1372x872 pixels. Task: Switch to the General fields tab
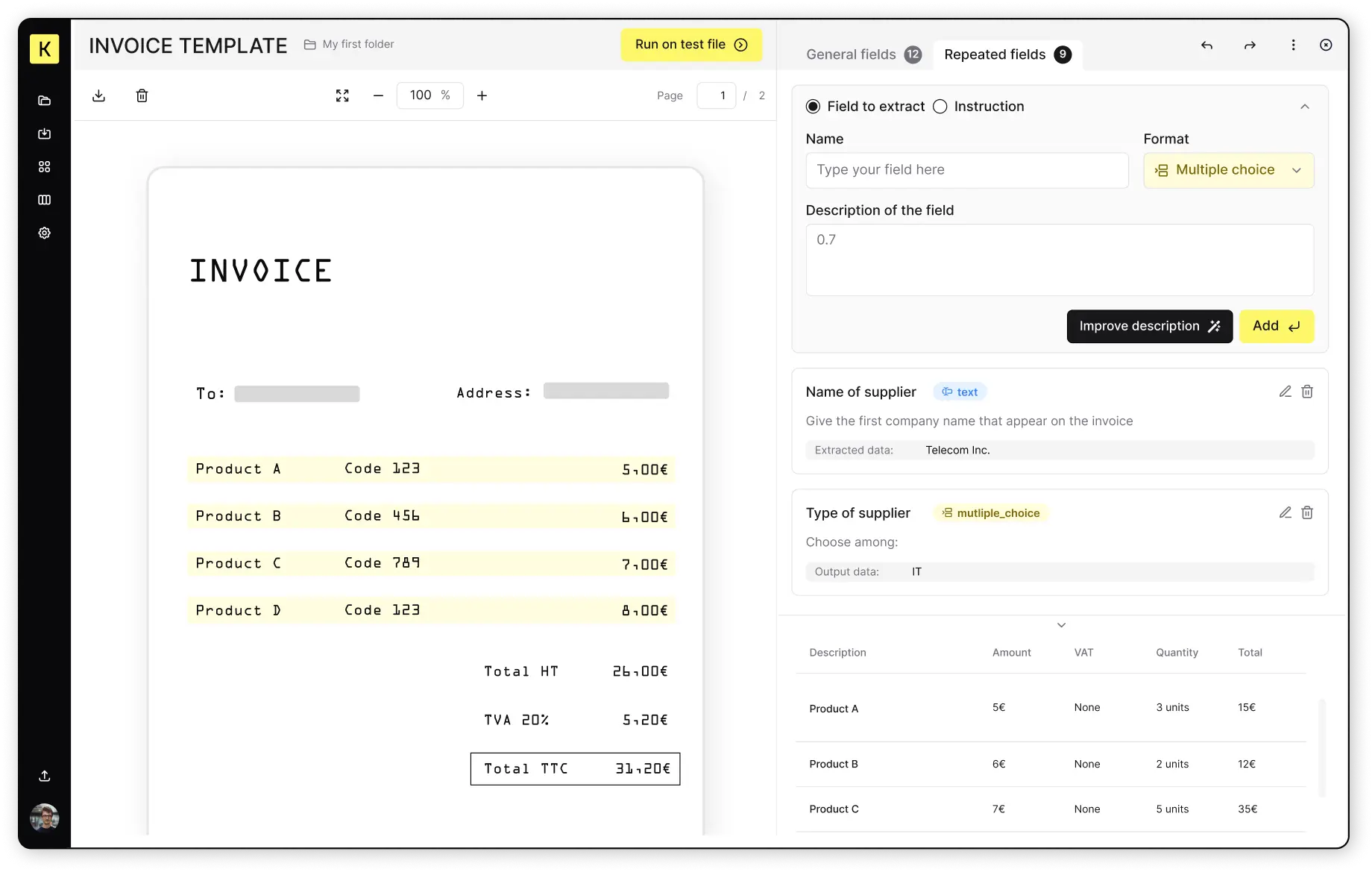pyautogui.click(x=851, y=54)
